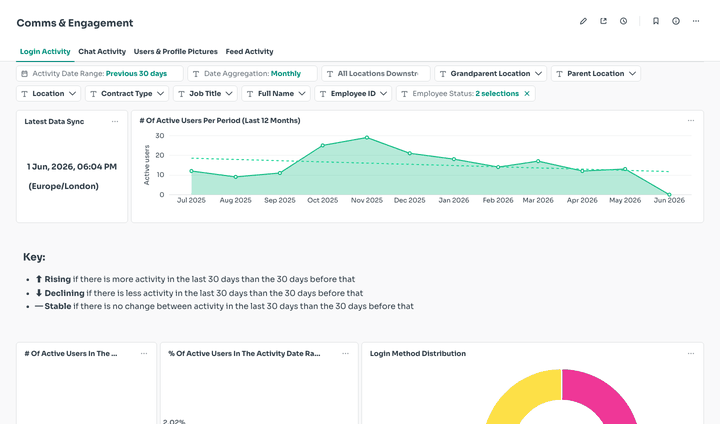Image resolution: width=720 pixels, height=424 pixels.
Task: Click Jun 2026 data point on chart
Action: pos(669,195)
